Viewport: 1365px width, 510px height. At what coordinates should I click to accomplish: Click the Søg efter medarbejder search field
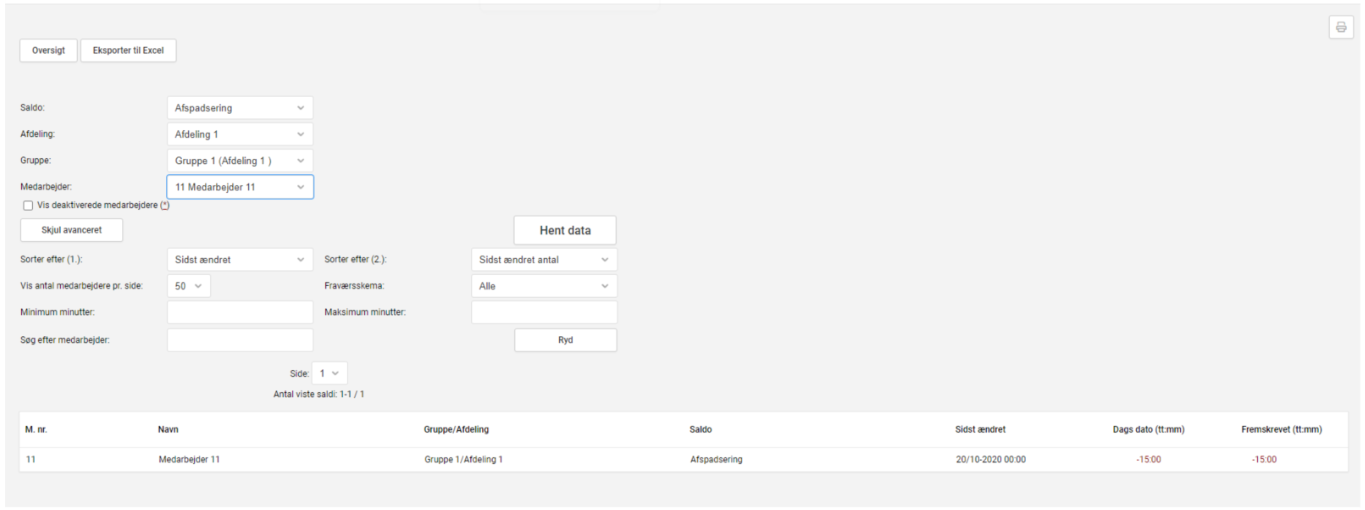[x=239, y=340]
